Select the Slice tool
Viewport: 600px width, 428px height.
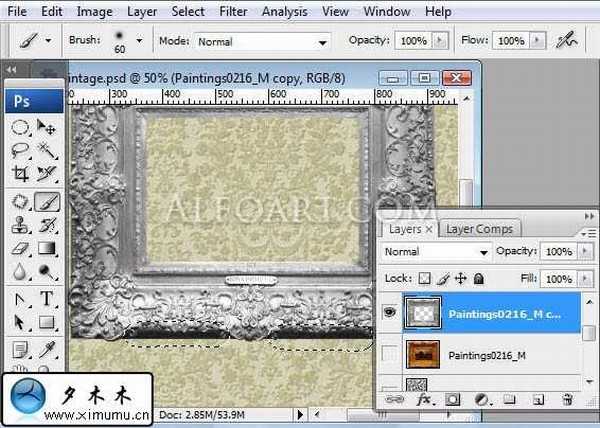[x=46, y=173]
